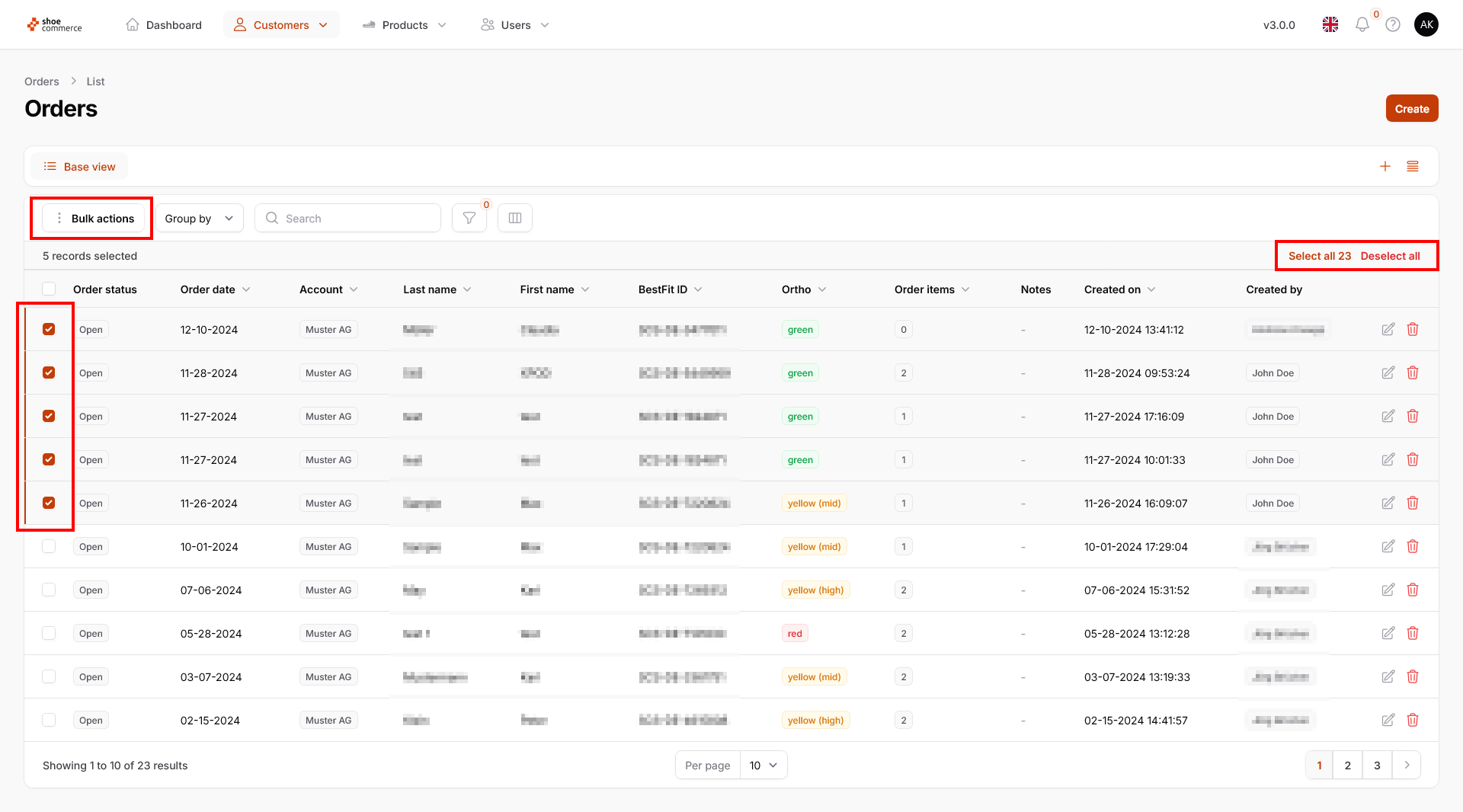This screenshot has width=1463, height=812.
Task: Click the toggle columns icon
Action: coord(515,219)
